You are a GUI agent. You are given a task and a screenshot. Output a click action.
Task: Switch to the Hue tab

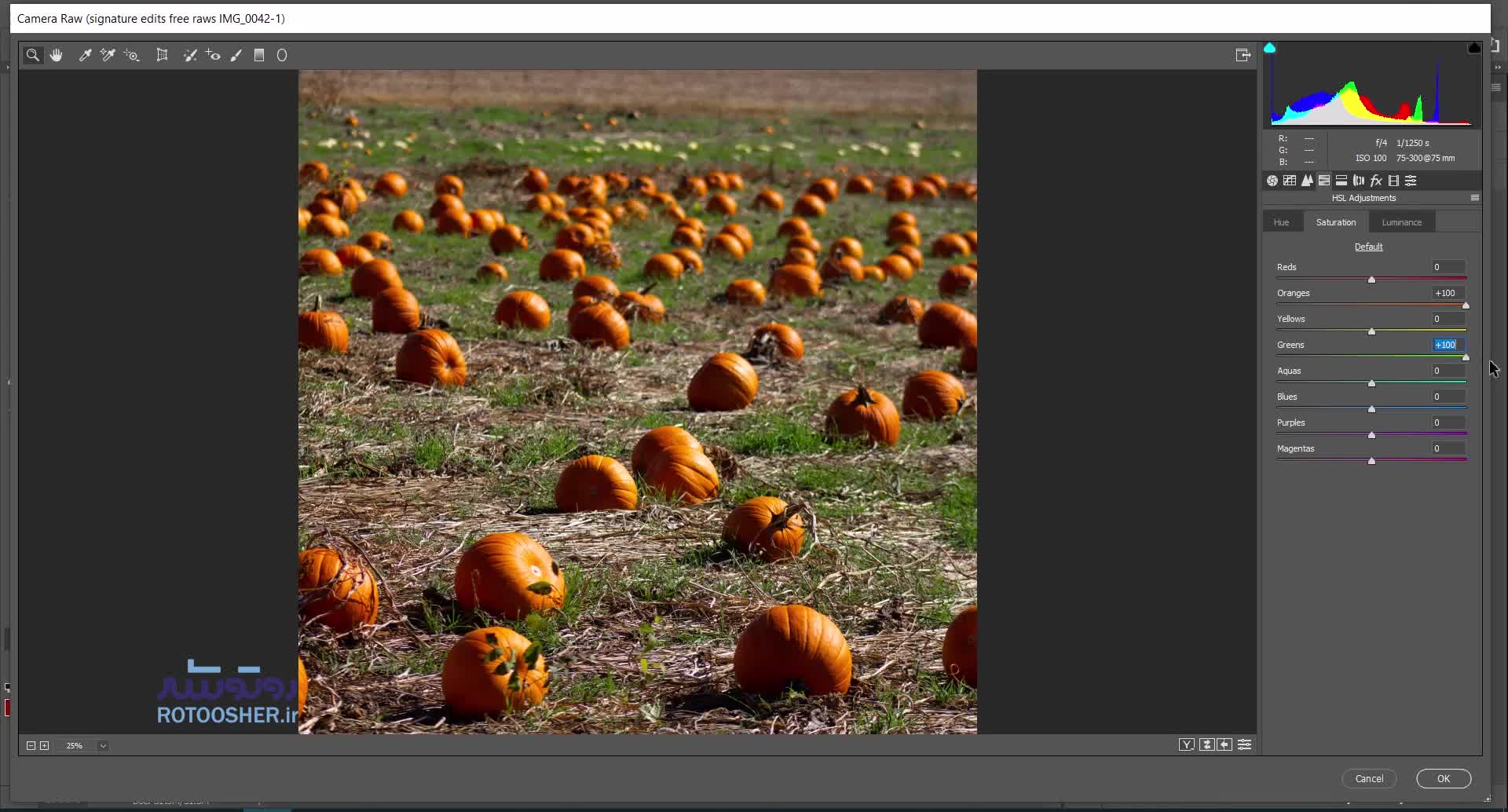[1281, 222]
